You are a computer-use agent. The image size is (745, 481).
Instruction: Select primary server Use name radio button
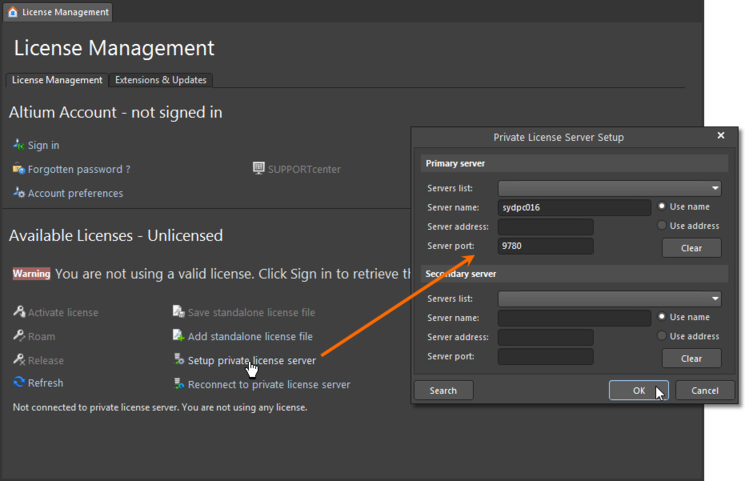(662, 206)
